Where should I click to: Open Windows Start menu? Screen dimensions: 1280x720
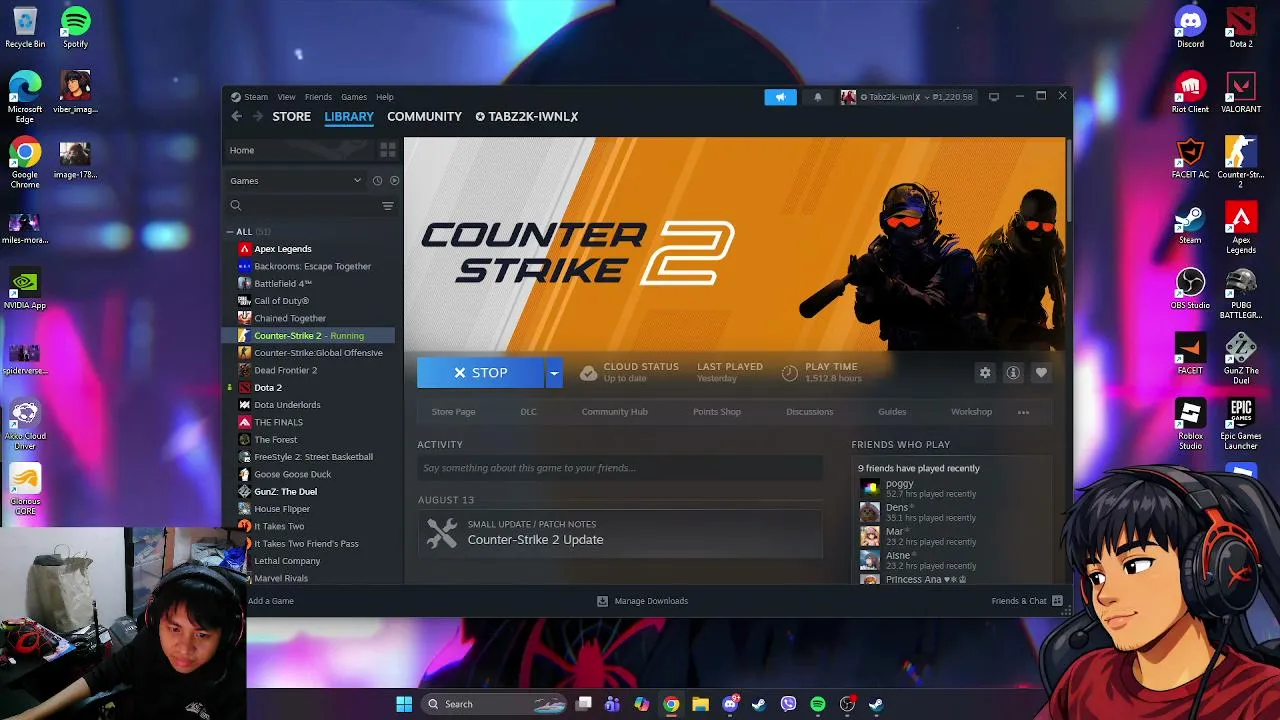click(404, 704)
